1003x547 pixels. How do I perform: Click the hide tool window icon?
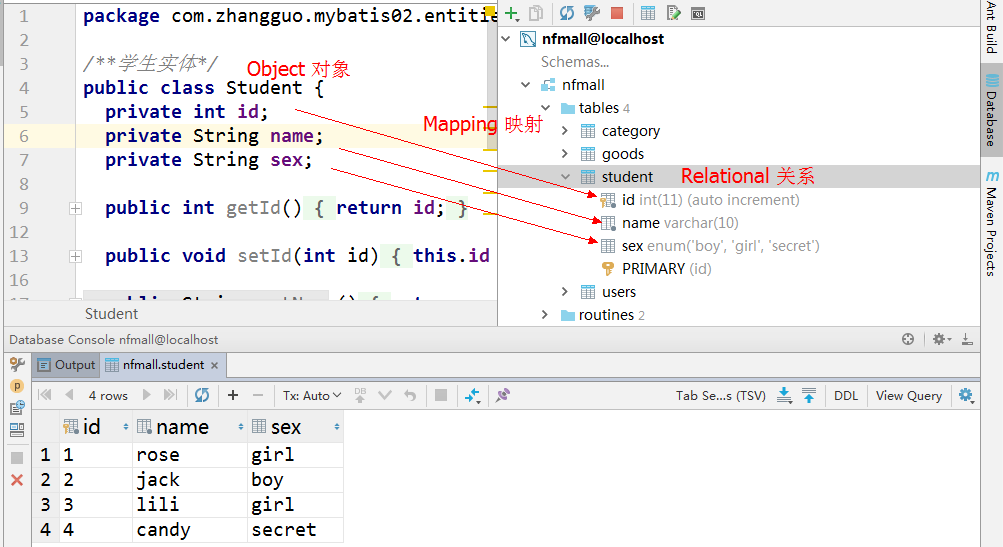point(967,339)
